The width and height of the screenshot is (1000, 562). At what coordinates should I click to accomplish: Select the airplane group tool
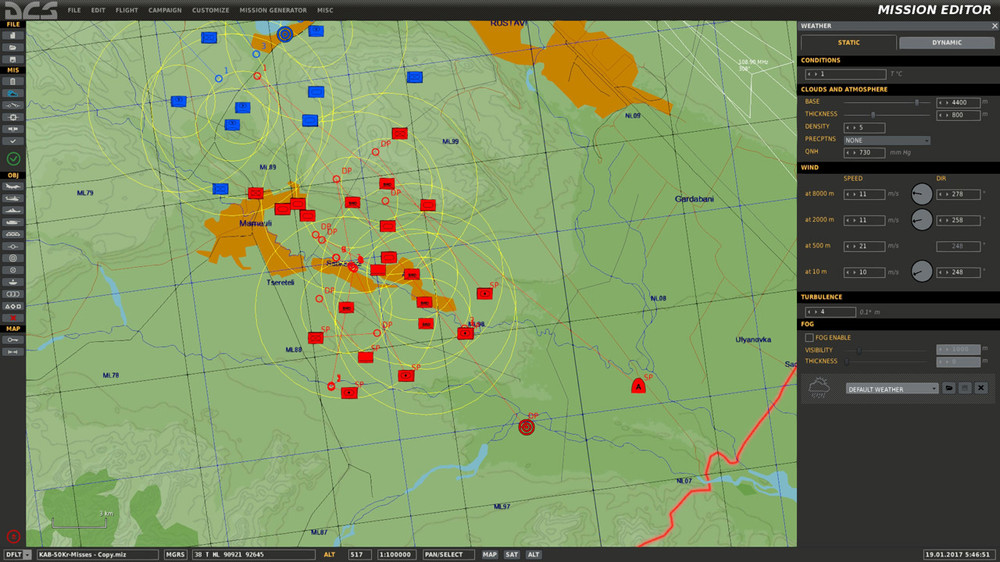point(13,187)
